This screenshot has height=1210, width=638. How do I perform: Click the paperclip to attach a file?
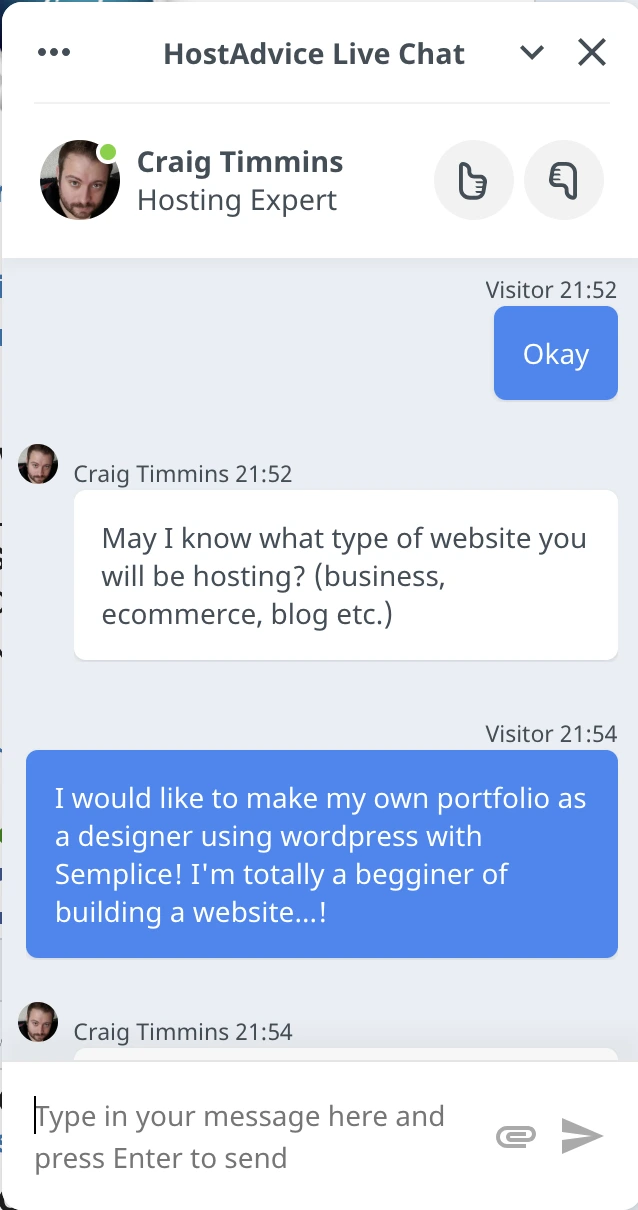tap(516, 1137)
